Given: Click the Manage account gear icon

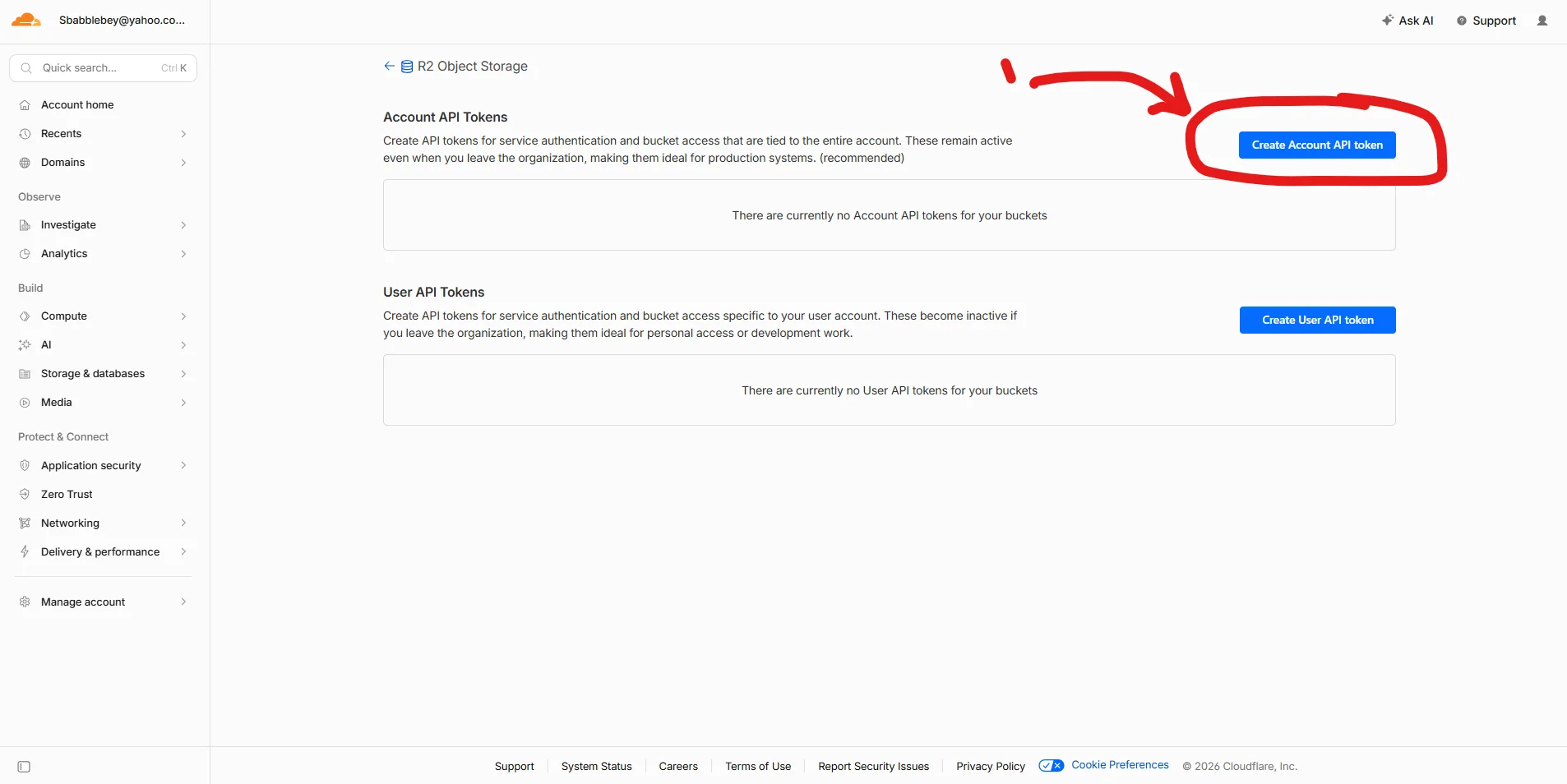Looking at the screenshot, I should [25, 602].
